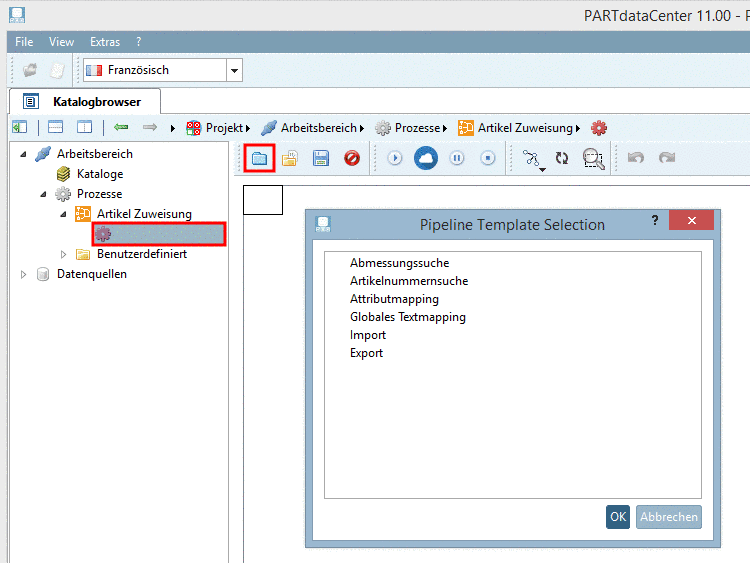
Task: Open the Französisch language dropdown
Action: pos(234,70)
